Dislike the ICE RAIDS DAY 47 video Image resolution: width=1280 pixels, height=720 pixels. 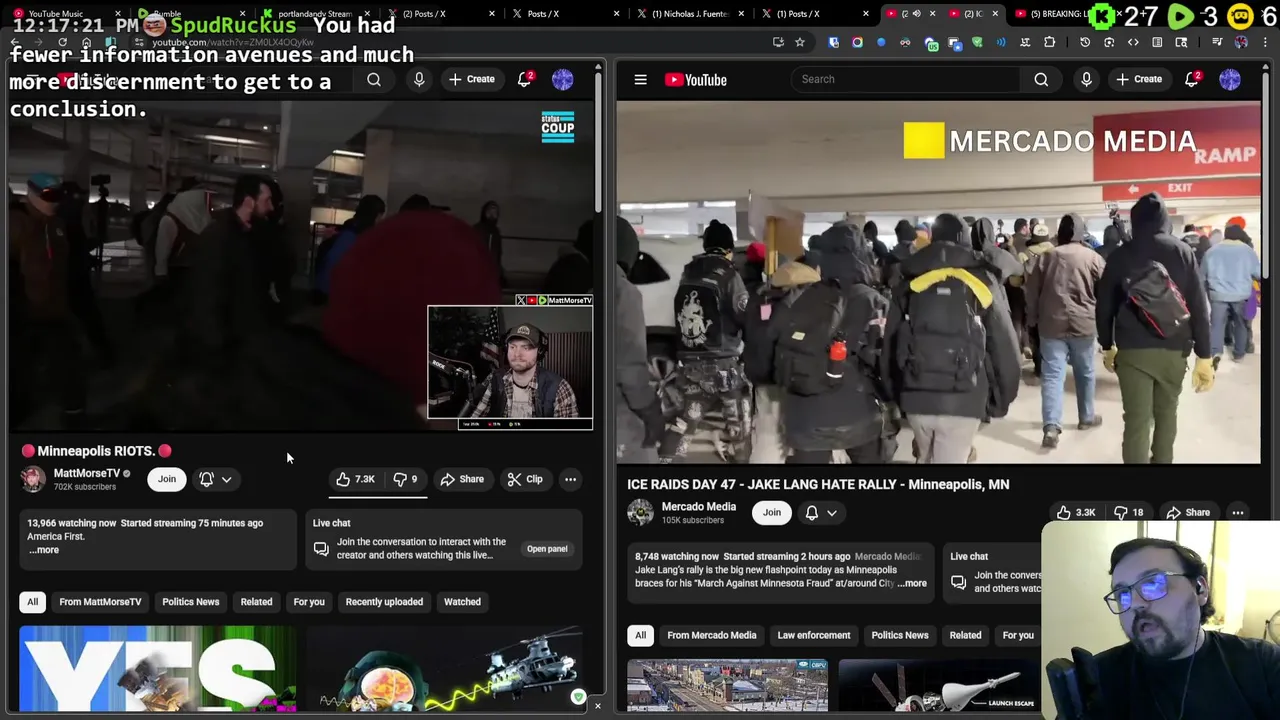point(1129,512)
